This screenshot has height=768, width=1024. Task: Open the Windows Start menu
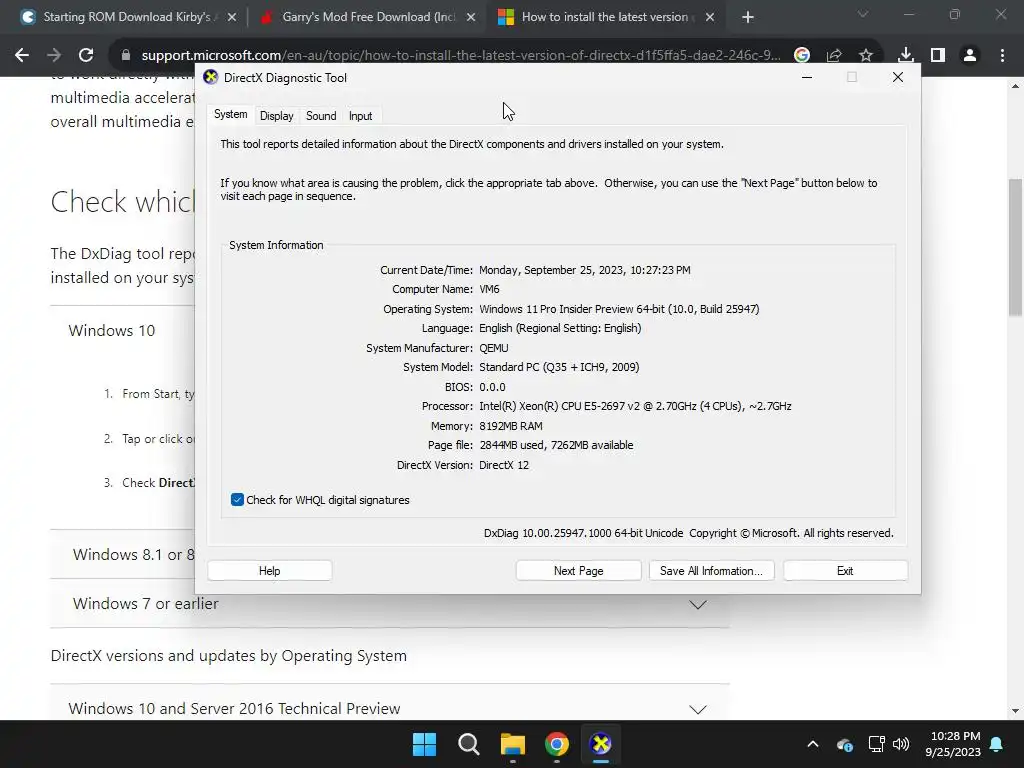(424, 744)
